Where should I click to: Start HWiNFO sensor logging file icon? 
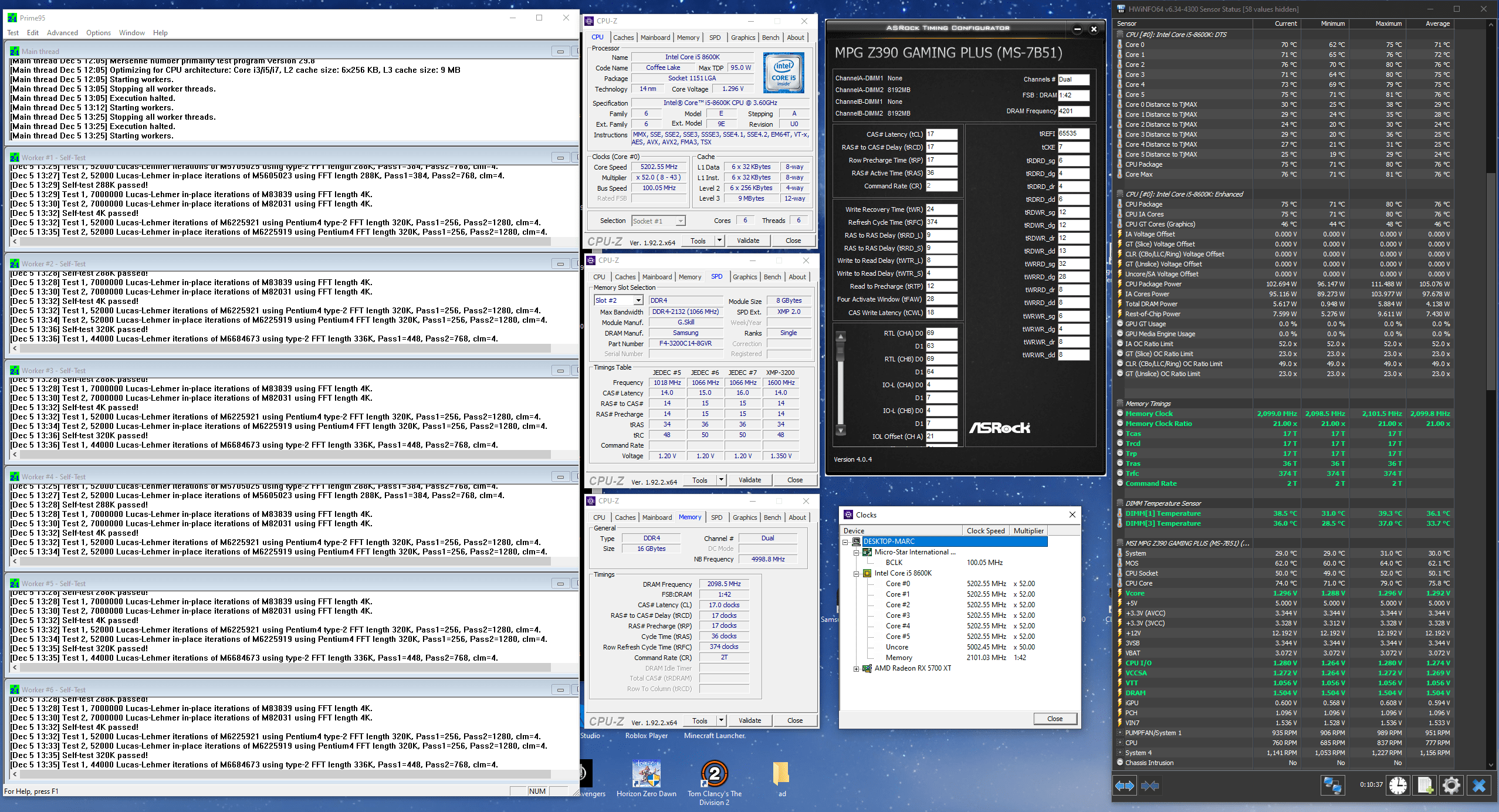coord(1424,786)
